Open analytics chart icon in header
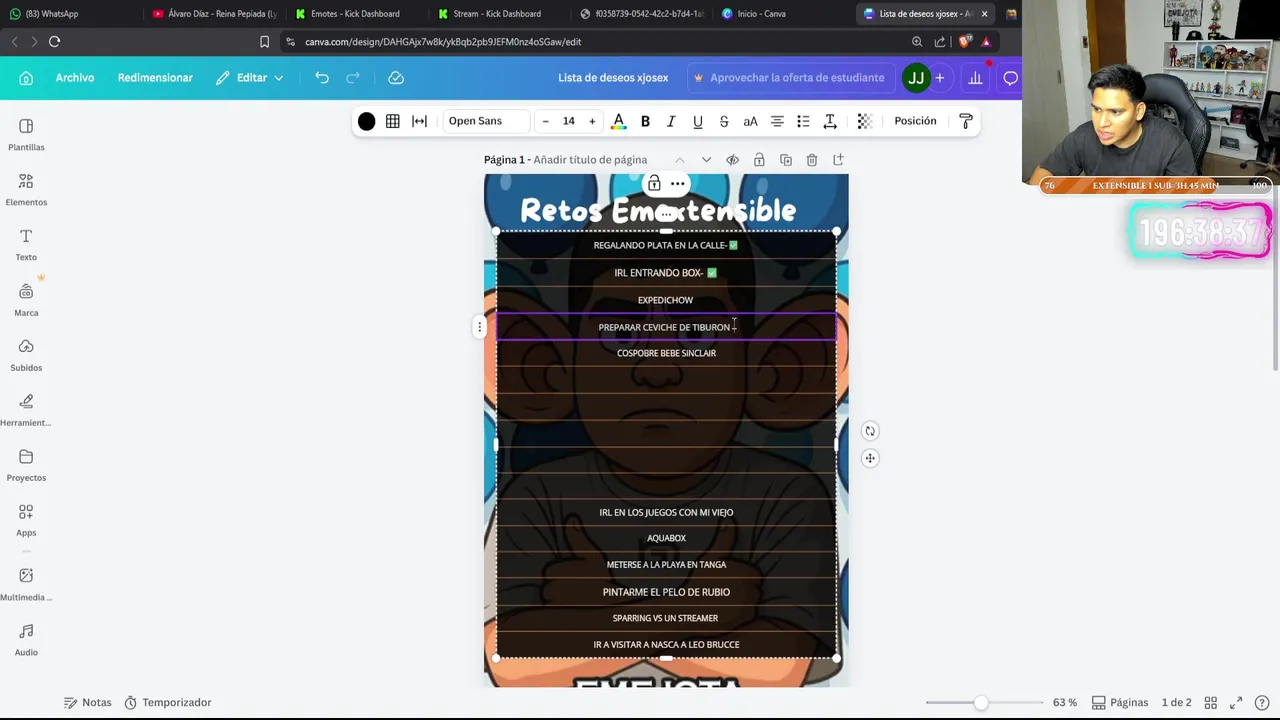1280x720 pixels. (975, 78)
